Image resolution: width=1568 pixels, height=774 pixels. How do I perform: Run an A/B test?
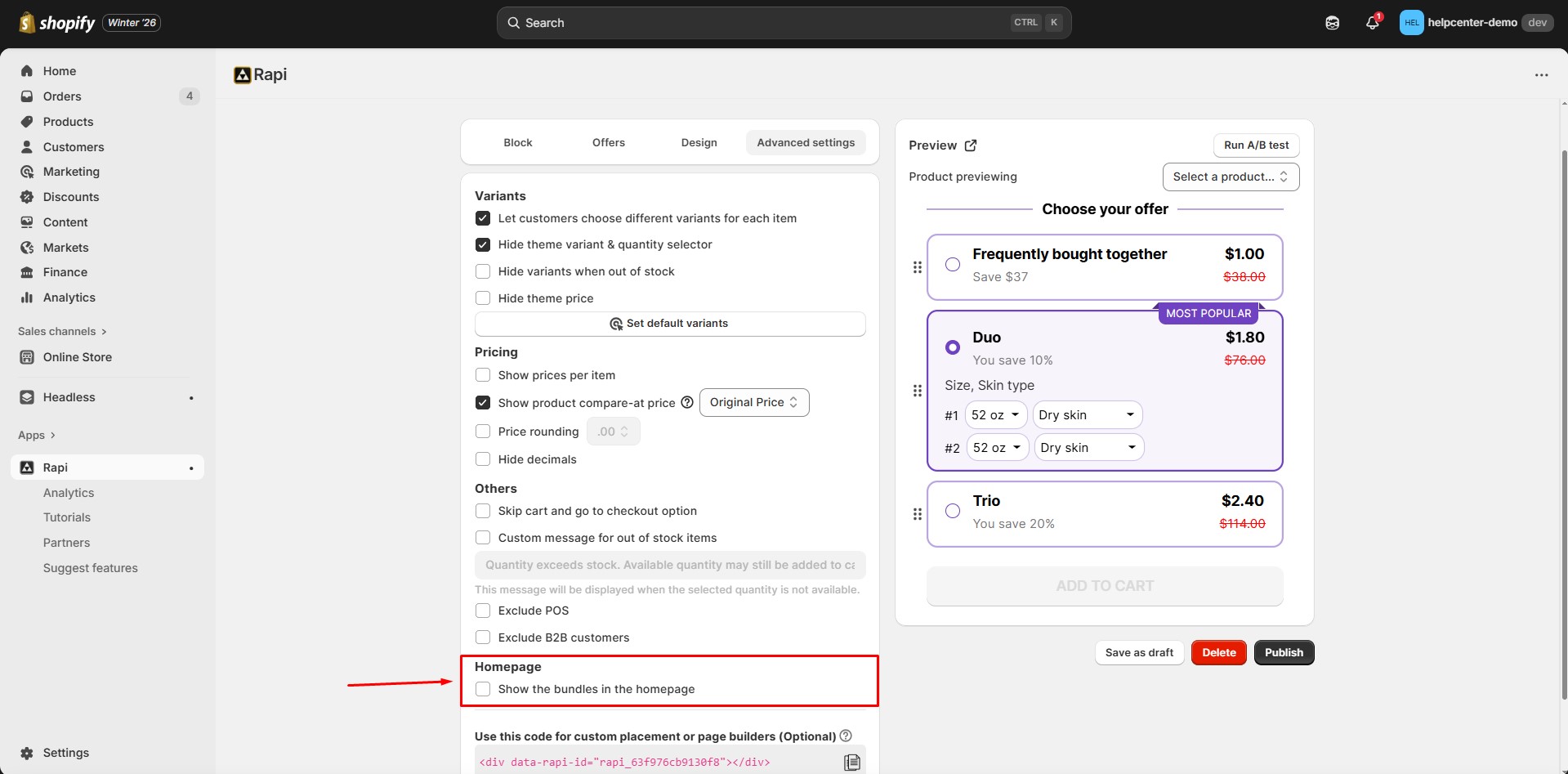point(1255,145)
